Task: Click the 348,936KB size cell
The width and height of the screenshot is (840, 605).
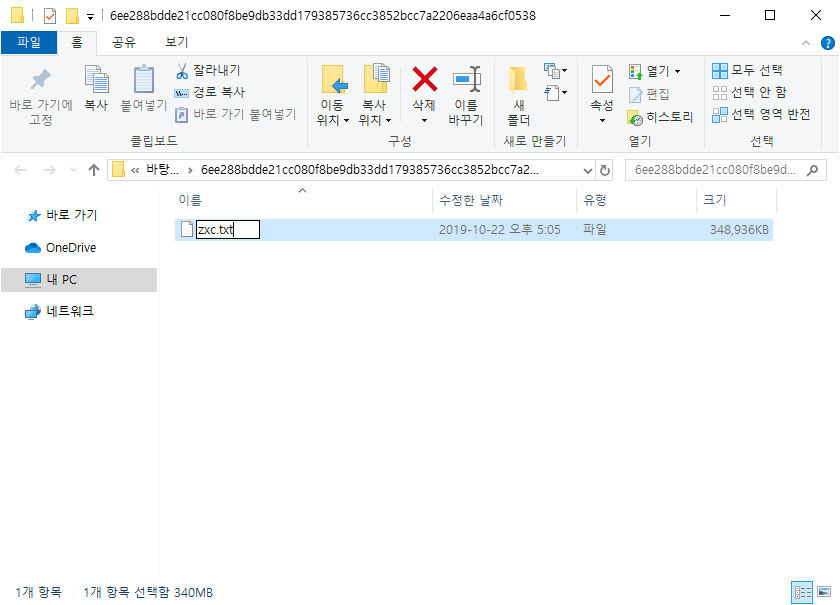Action: click(739, 230)
